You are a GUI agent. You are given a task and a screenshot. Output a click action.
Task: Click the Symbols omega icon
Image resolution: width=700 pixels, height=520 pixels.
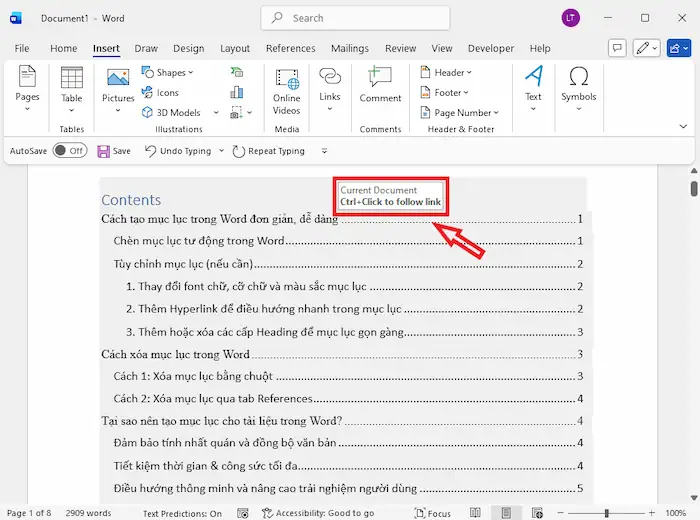pos(578,80)
